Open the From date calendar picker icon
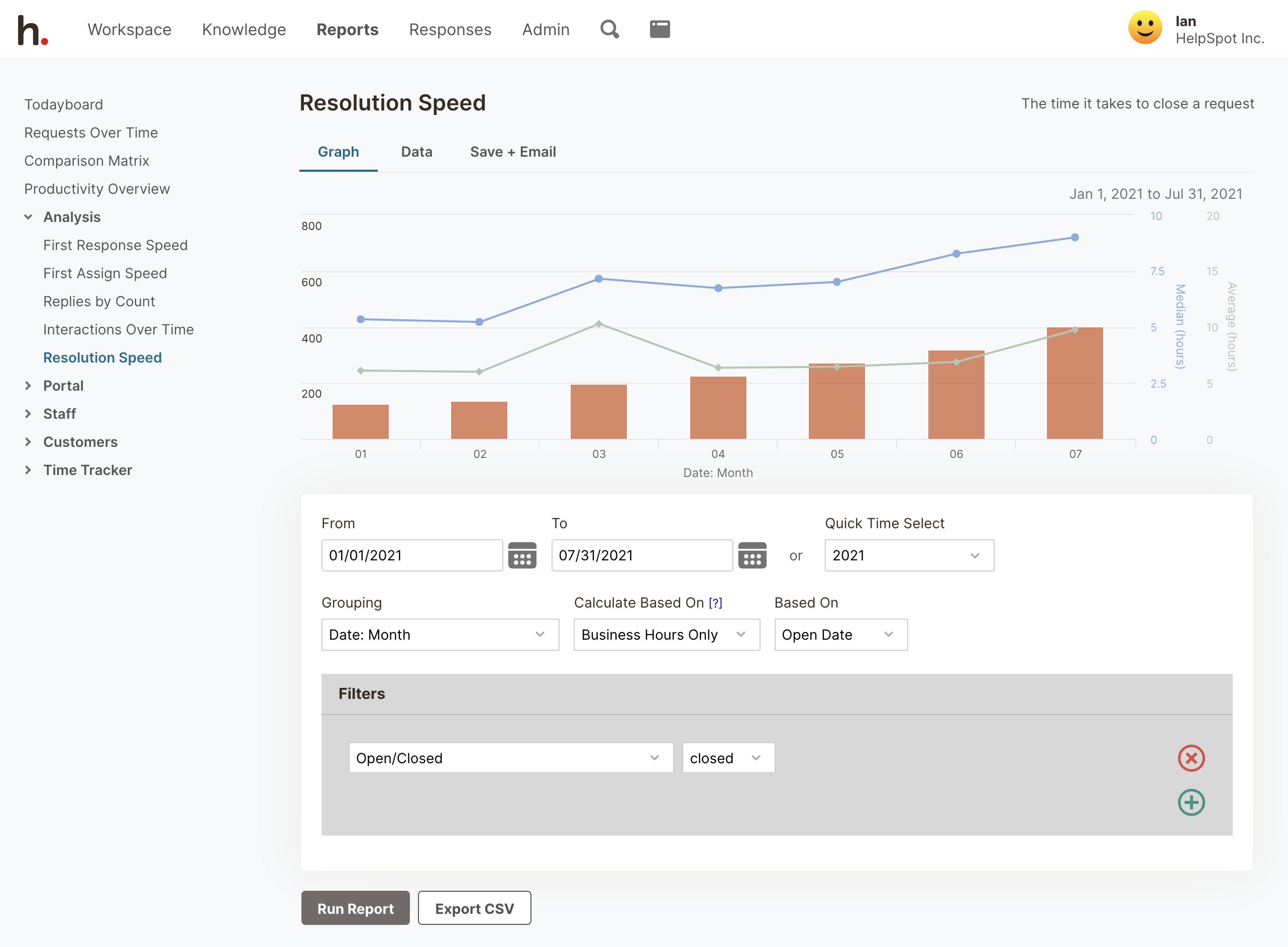Screen dimensions: 1288x947 pos(522,555)
